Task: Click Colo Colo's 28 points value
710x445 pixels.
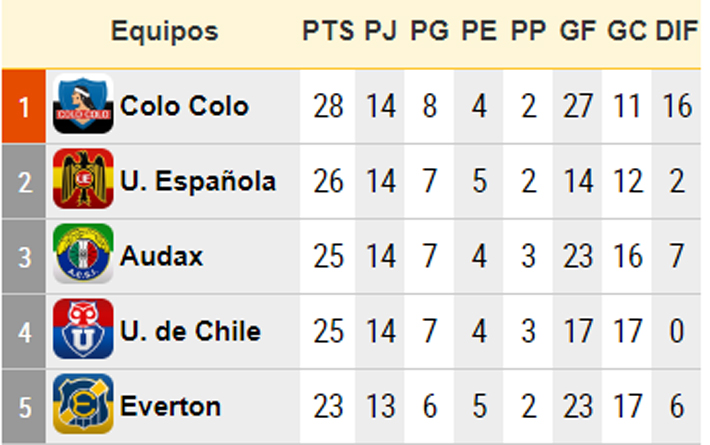Action: coord(328,106)
